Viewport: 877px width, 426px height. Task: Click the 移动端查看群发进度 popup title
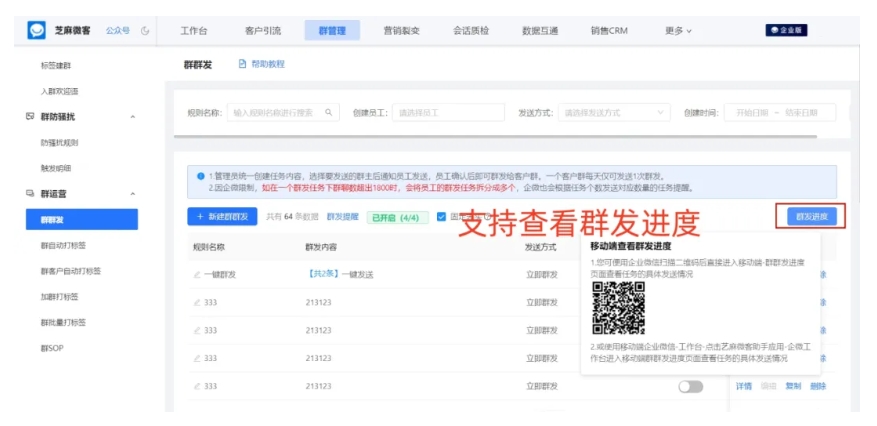[x=631, y=246]
